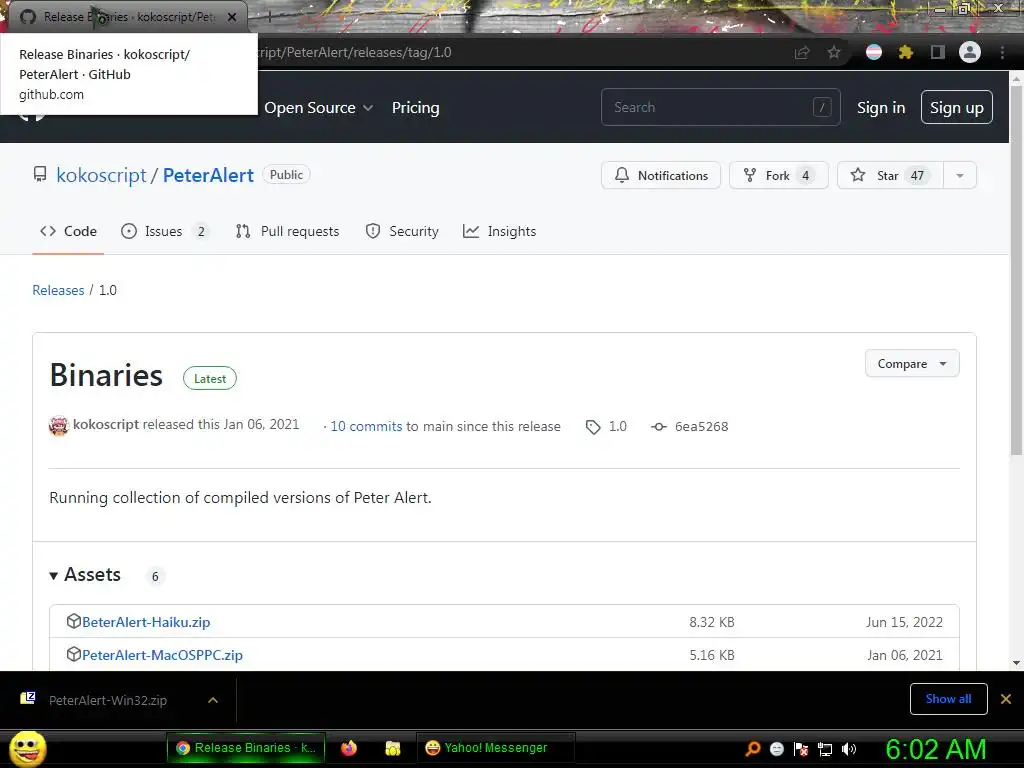Image resolution: width=1024 pixels, height=768 pixels.
Task: Collapse the Assets section triangle
Action: click(54, 575)
